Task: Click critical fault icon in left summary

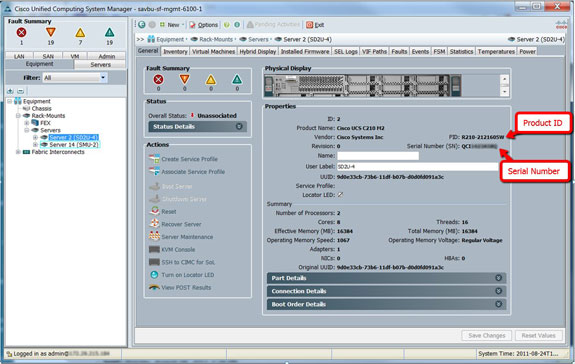Action: pos(21,33)
